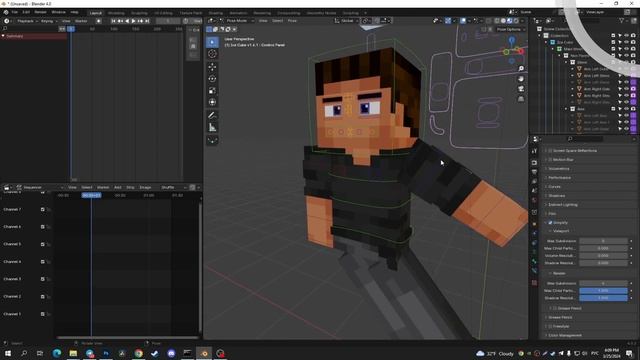The height and width of the screenshot is (360, 640).
Task: Open the World properties tab icon
Action: click(534, 200)
